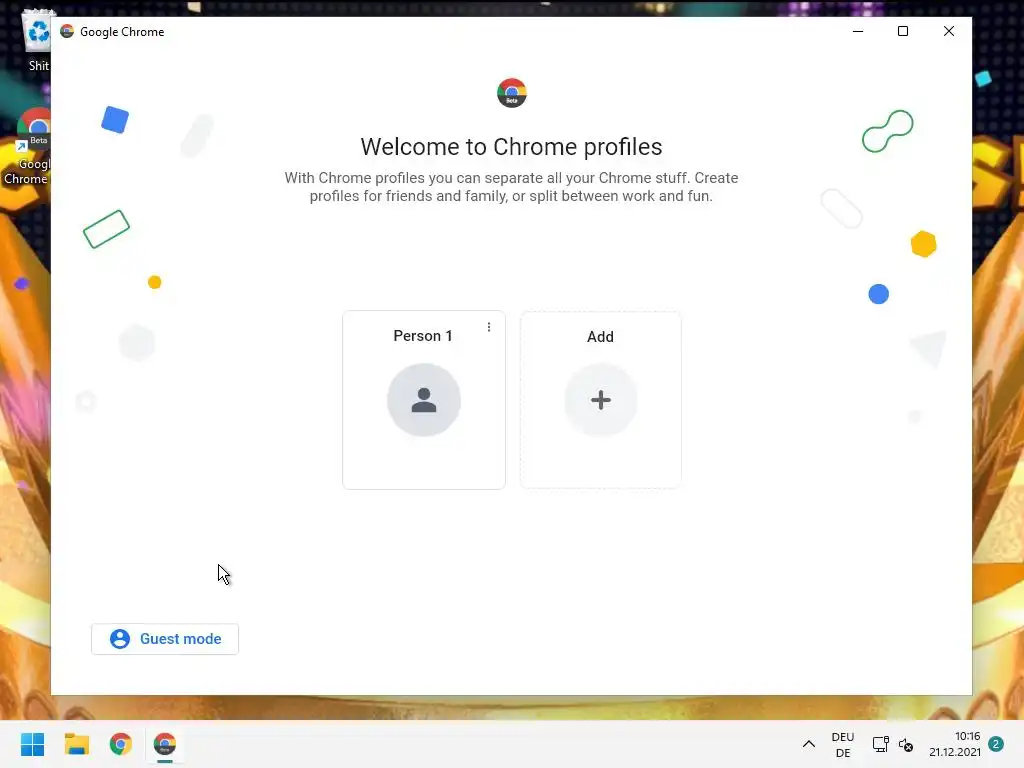Viewport: 1024px width, 768px height.
Task: Click the Person 1 avatar icon
Action: (423, 400)
